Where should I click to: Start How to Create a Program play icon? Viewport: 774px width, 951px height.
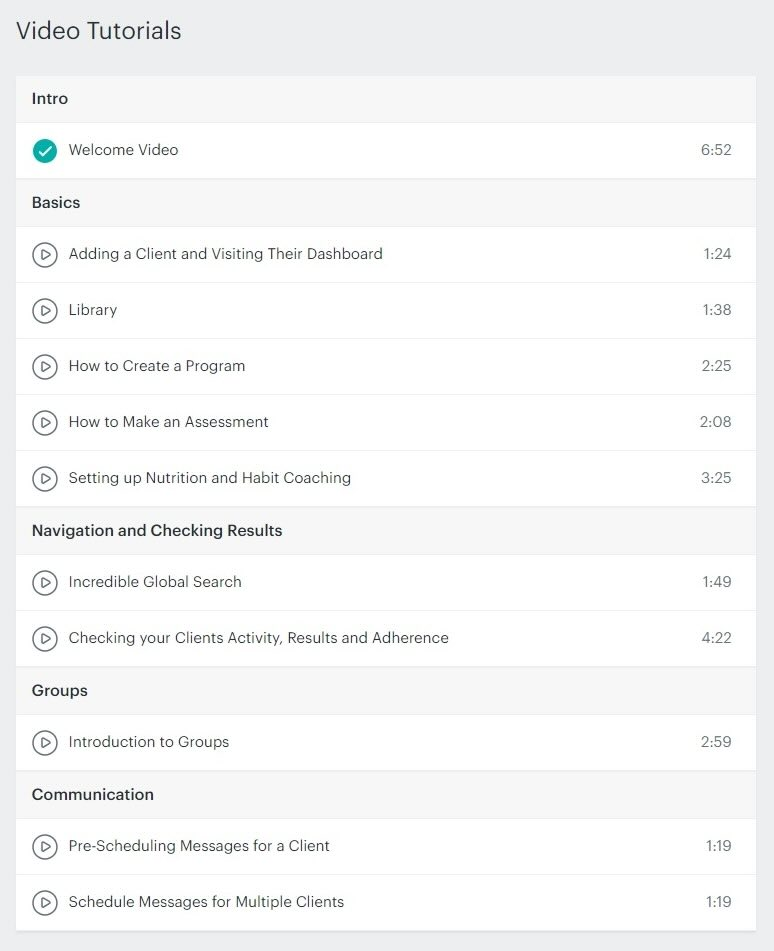click(45, 367)
